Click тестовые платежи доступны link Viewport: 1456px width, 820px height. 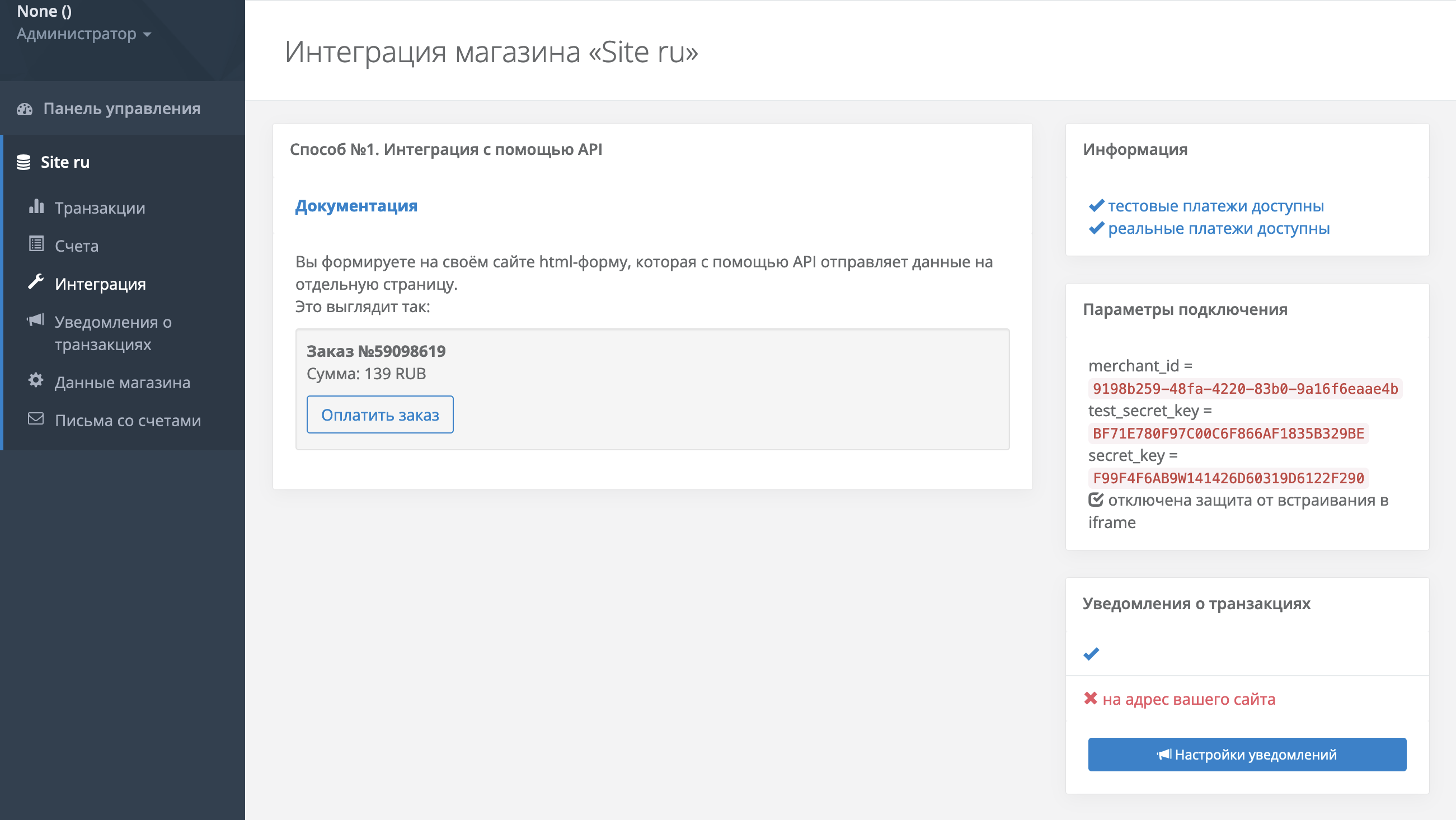coord(1215,206)
